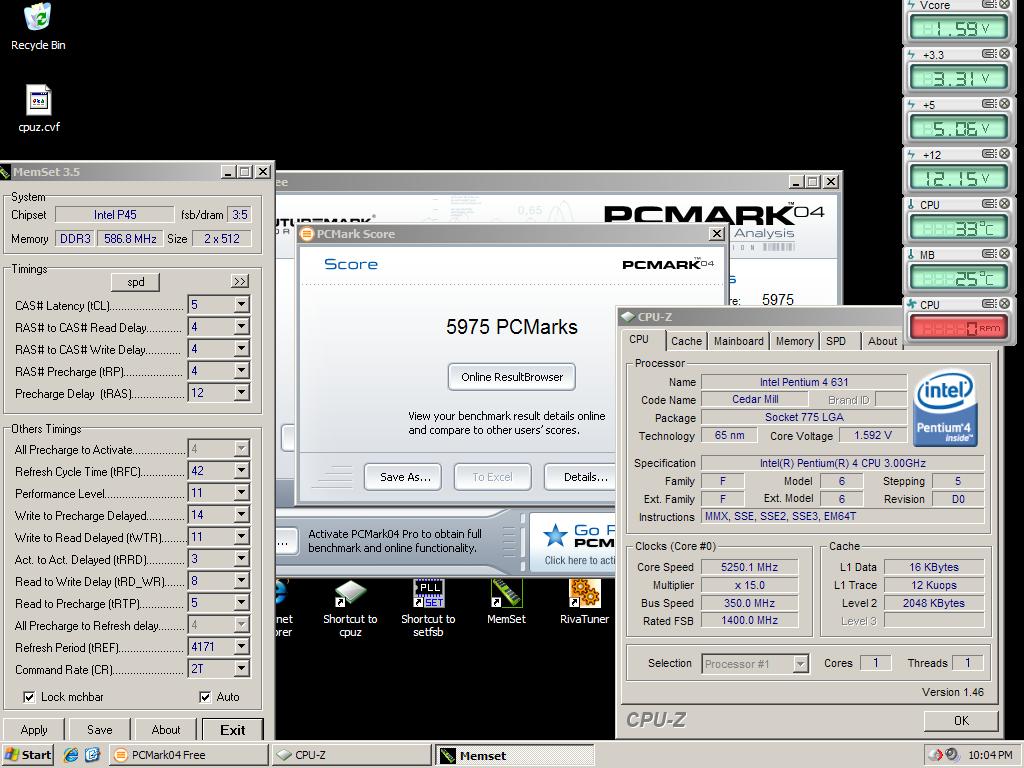Screen dimensions: 1024x768
Task: Click magnet dock icon on CPU temperature monitor
Action: coord(989,204)
